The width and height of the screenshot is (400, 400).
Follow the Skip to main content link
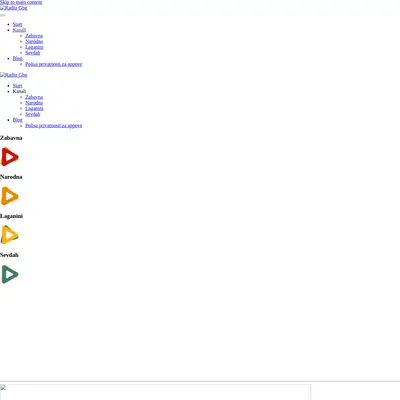click(21, 2)
